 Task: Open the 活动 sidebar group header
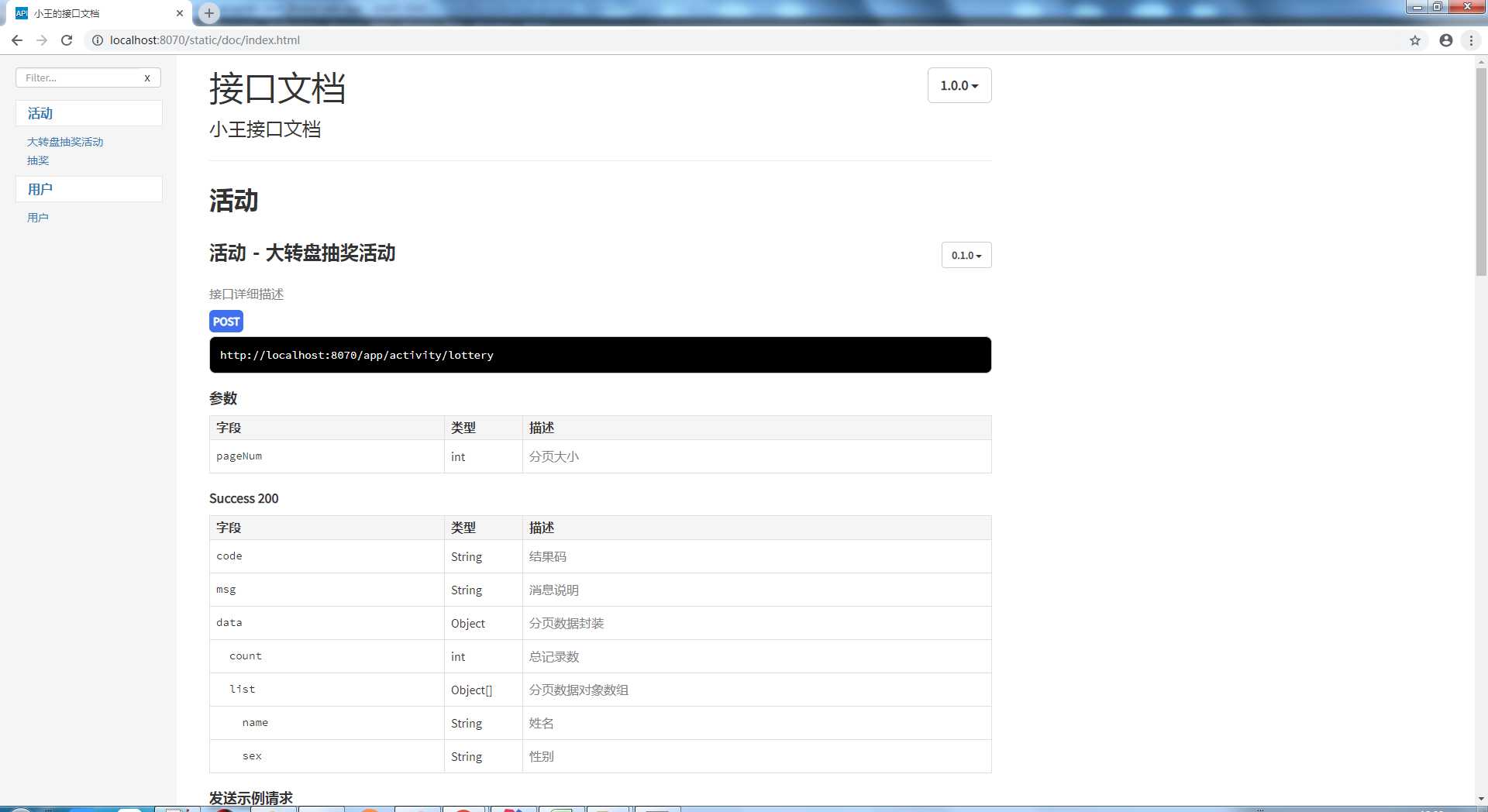pyautogui.click(x=89, y=113)
